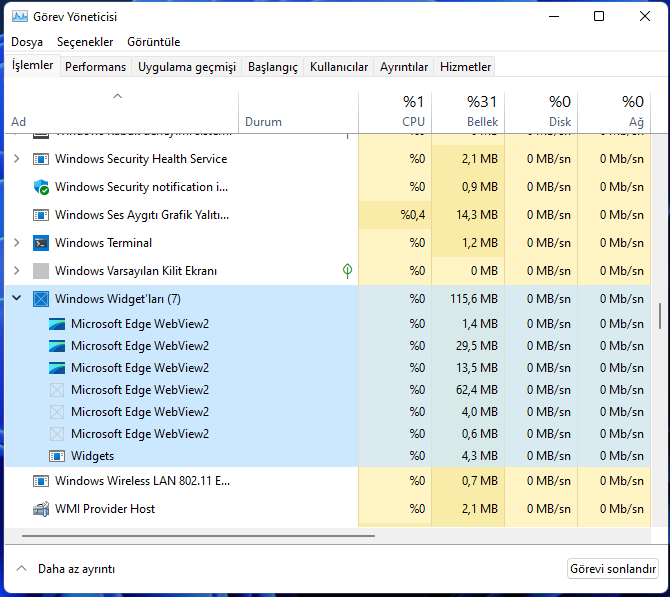Click the gray Windows Varsayılan Kilit Ekranı icon

click(x=41, y=271)
